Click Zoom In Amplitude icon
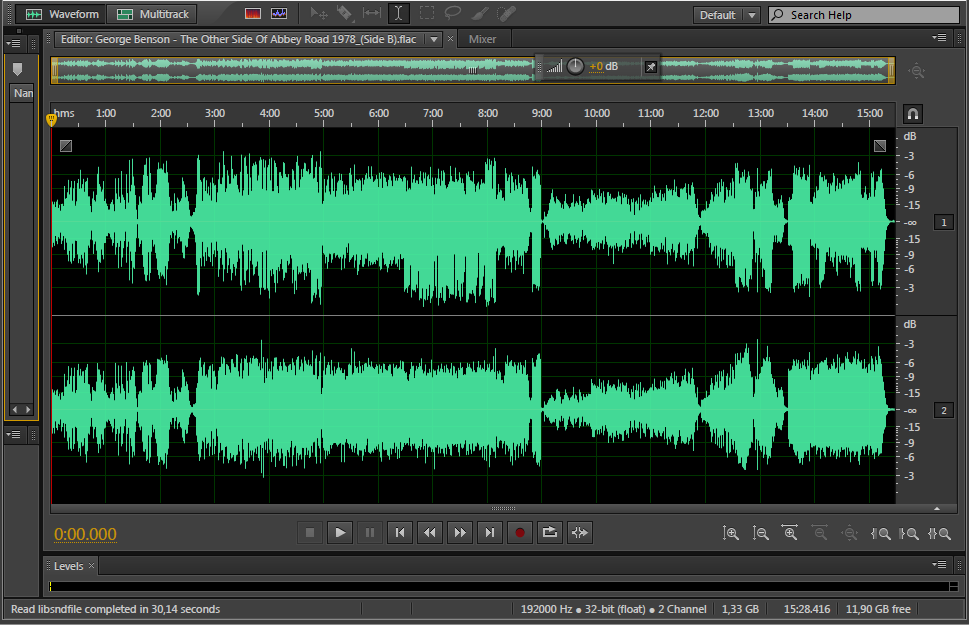 point(730,533)
